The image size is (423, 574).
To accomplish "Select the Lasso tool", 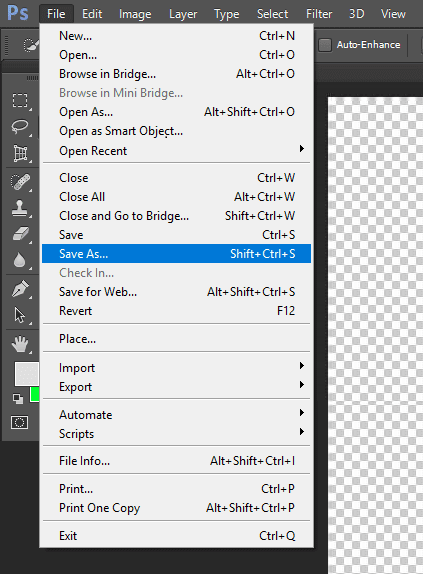I will click(x=20, y=127).
